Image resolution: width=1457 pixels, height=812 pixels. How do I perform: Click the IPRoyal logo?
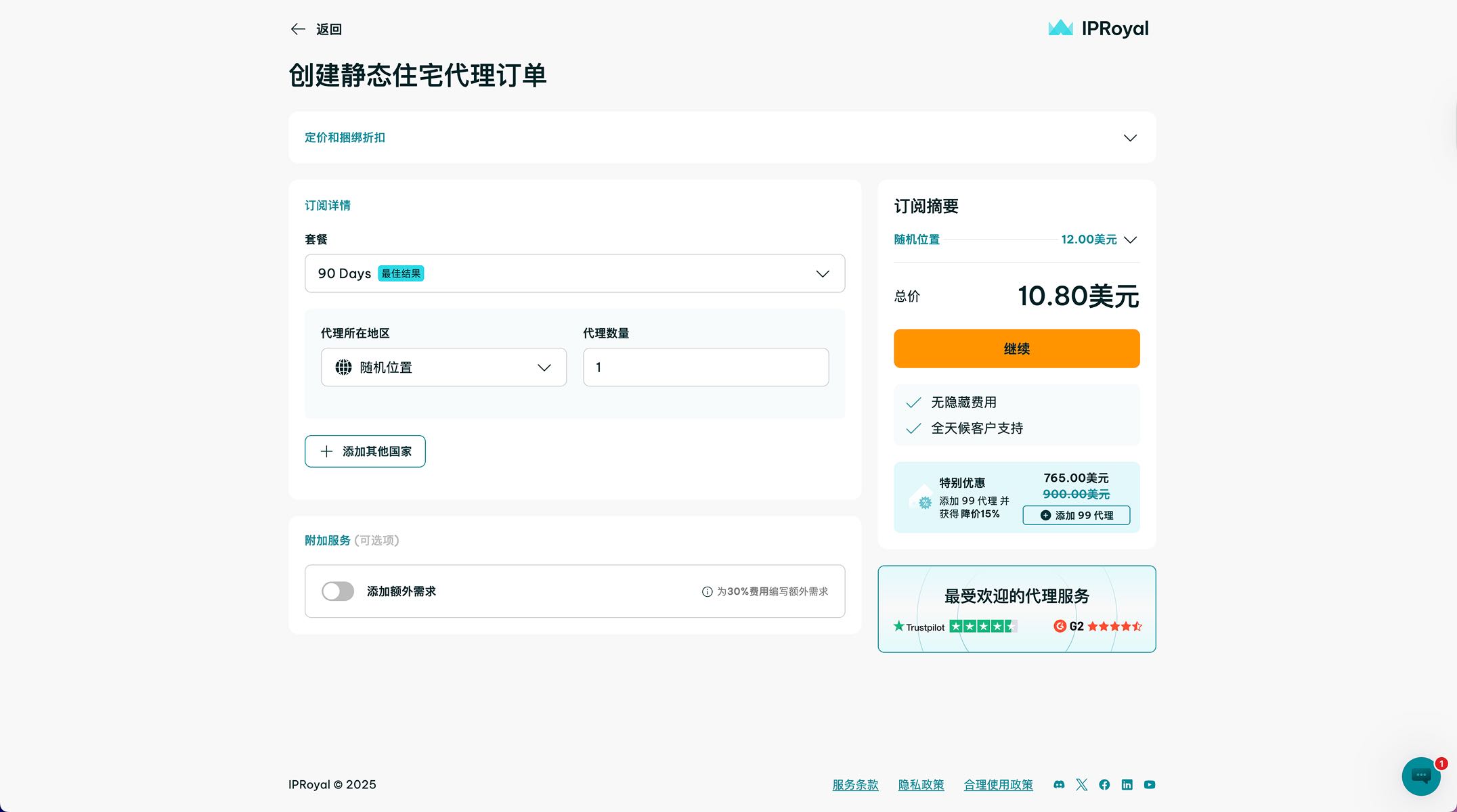click(x=1098, y=28)
